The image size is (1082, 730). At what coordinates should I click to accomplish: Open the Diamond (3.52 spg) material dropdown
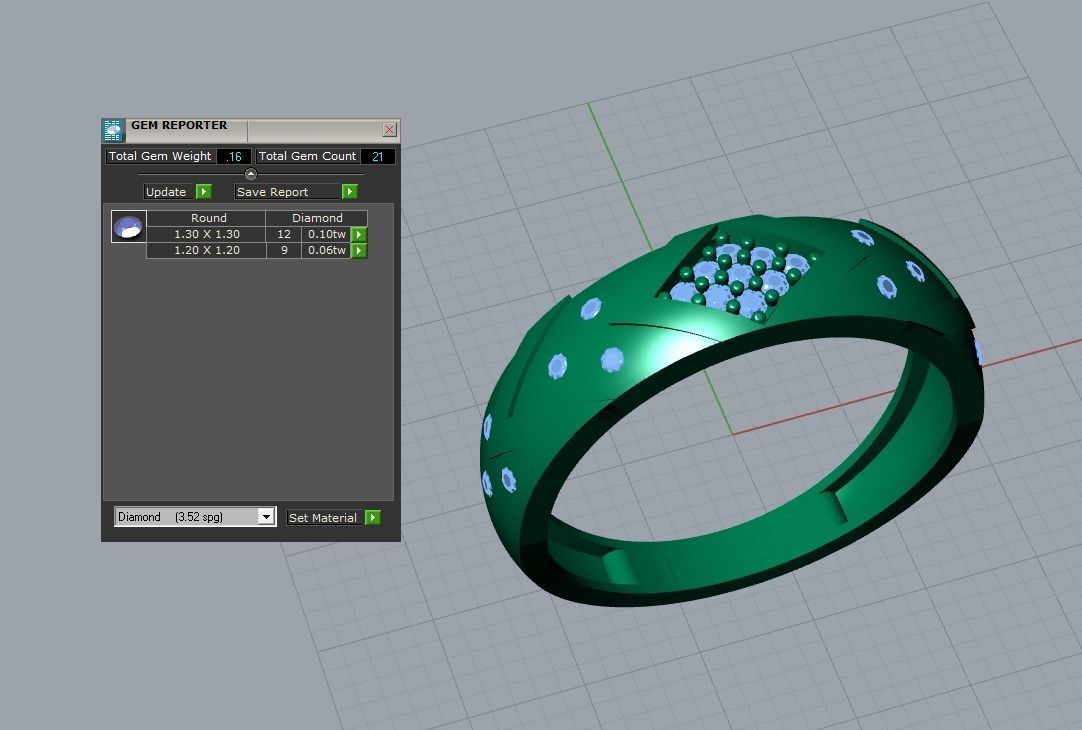[195, 517]
